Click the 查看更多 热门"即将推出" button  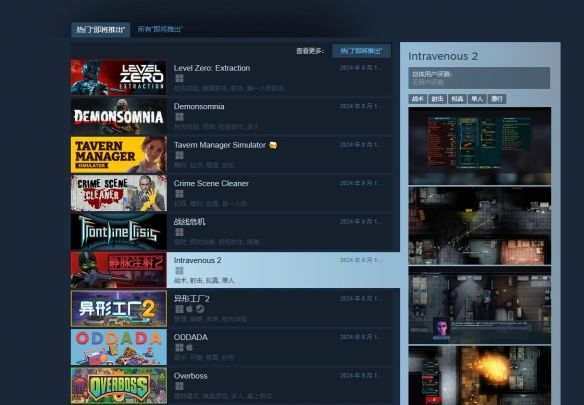click(361, 51)
